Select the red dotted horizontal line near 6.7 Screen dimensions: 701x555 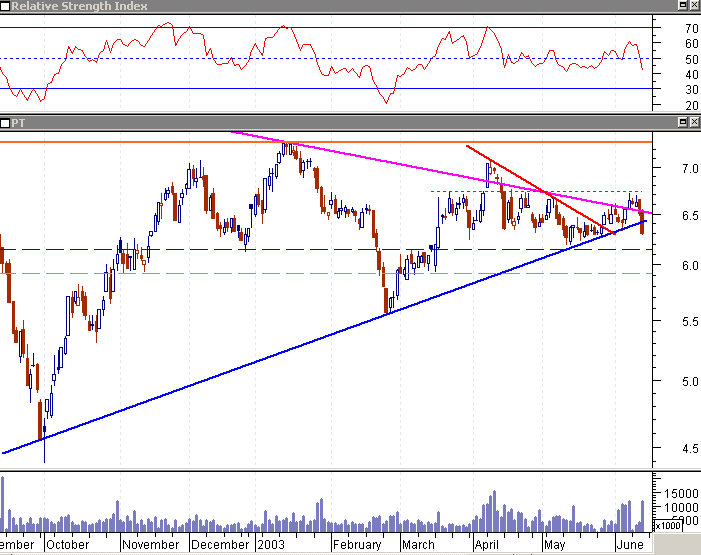coord(536,191)
